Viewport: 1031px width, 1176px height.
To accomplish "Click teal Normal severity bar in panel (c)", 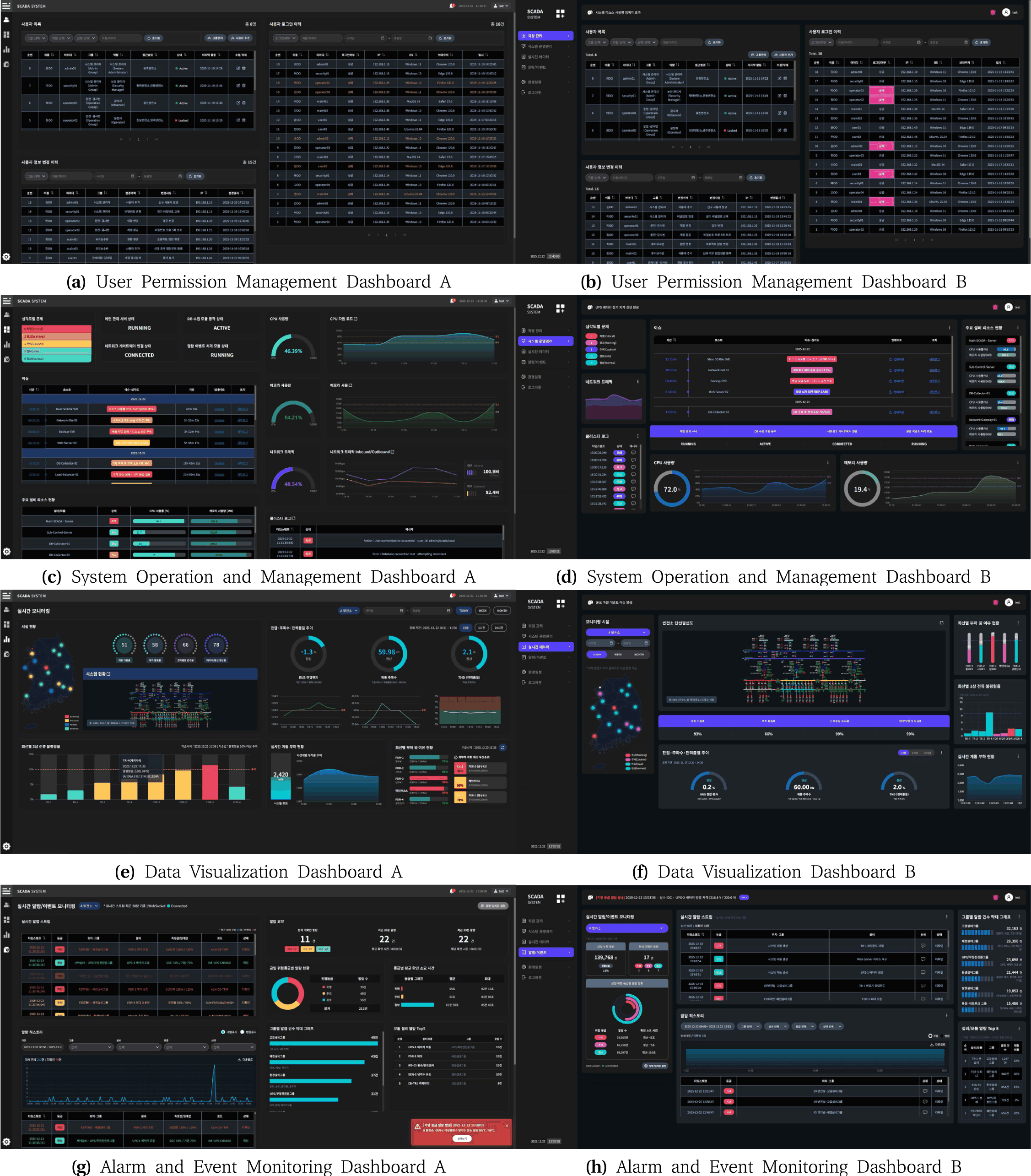I will click(56, 358).
